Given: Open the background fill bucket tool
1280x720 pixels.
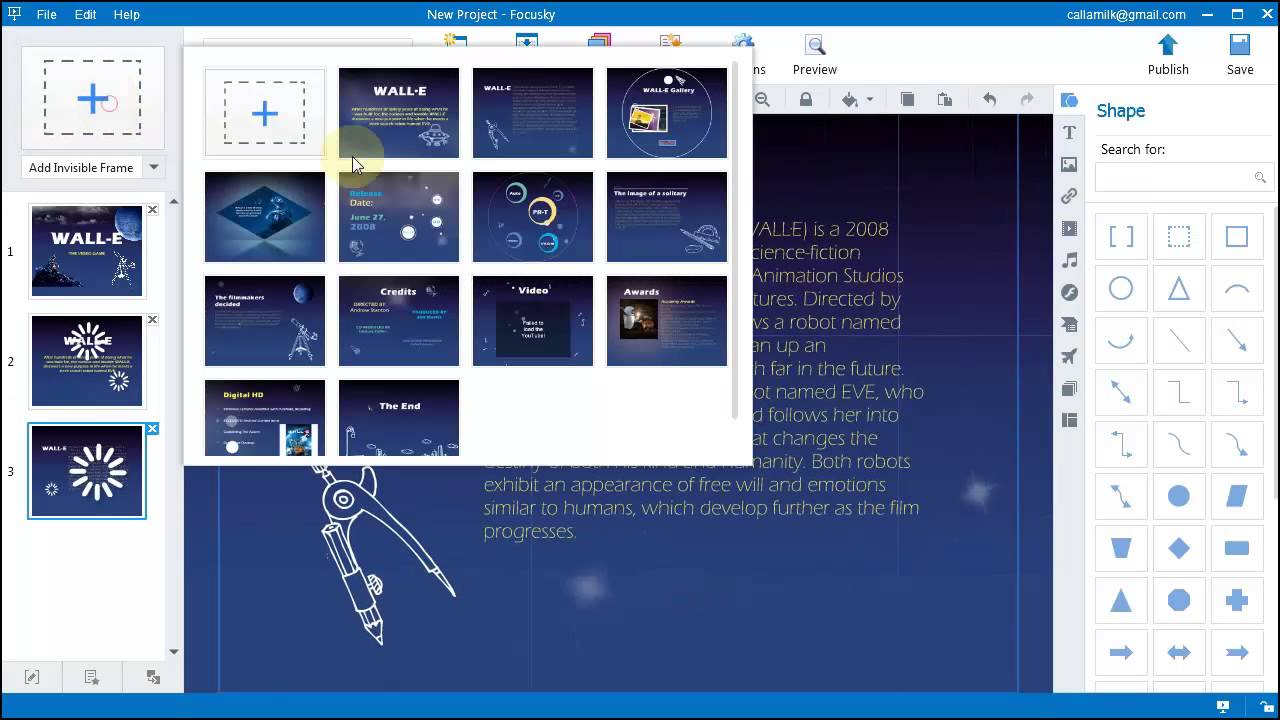Looking at the screenshot, I should point(849,100).
